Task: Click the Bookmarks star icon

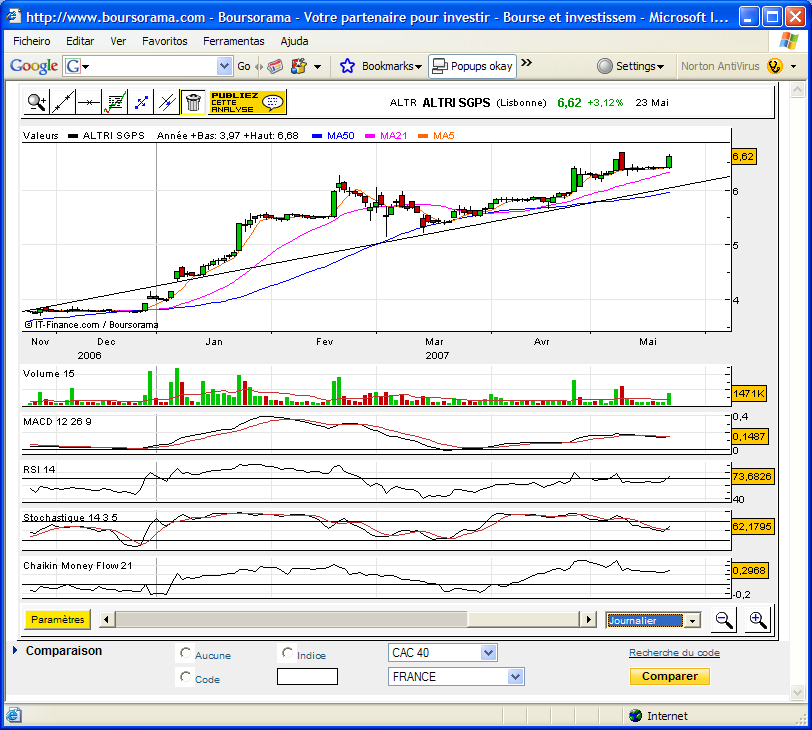Action: click(347, 66)
